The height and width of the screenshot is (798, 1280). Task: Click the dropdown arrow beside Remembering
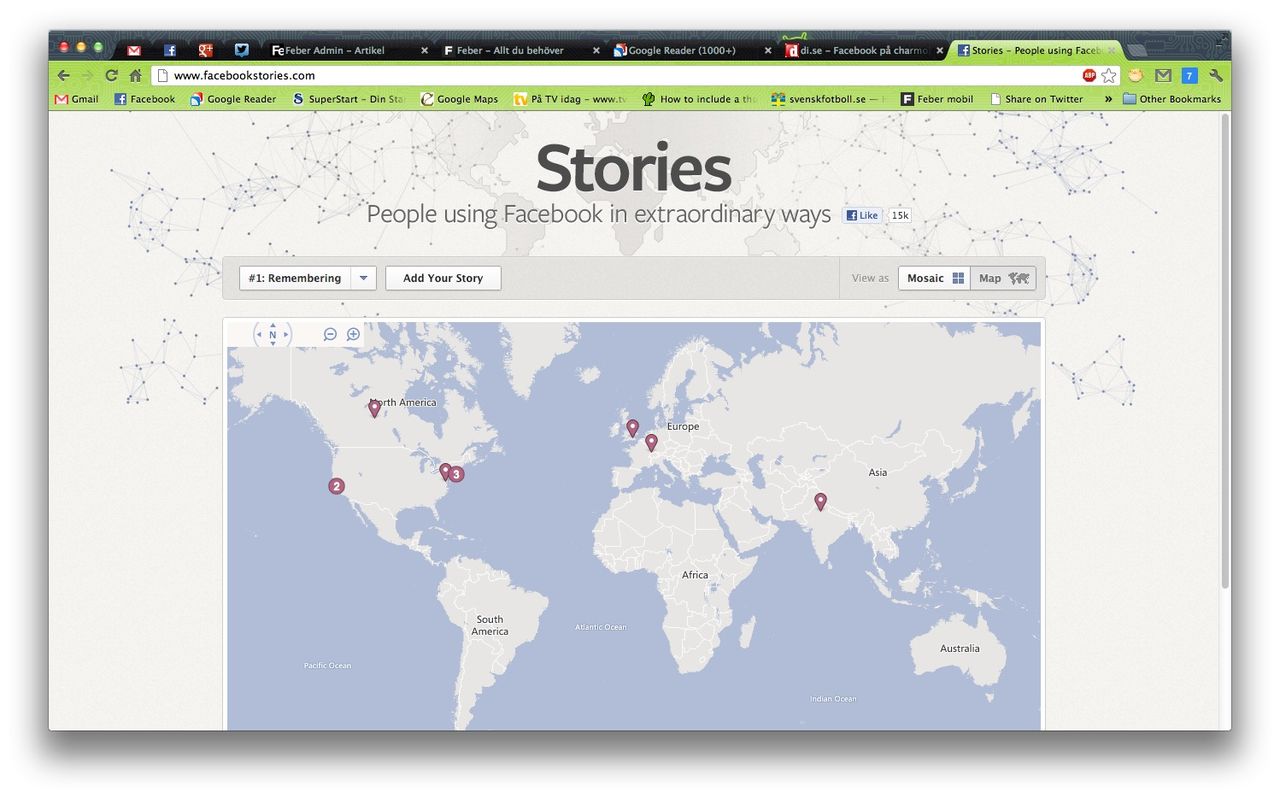pos(364,278)
